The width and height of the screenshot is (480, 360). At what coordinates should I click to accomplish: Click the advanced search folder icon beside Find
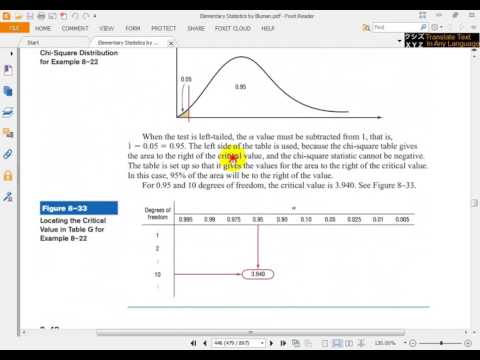(366, 28)
